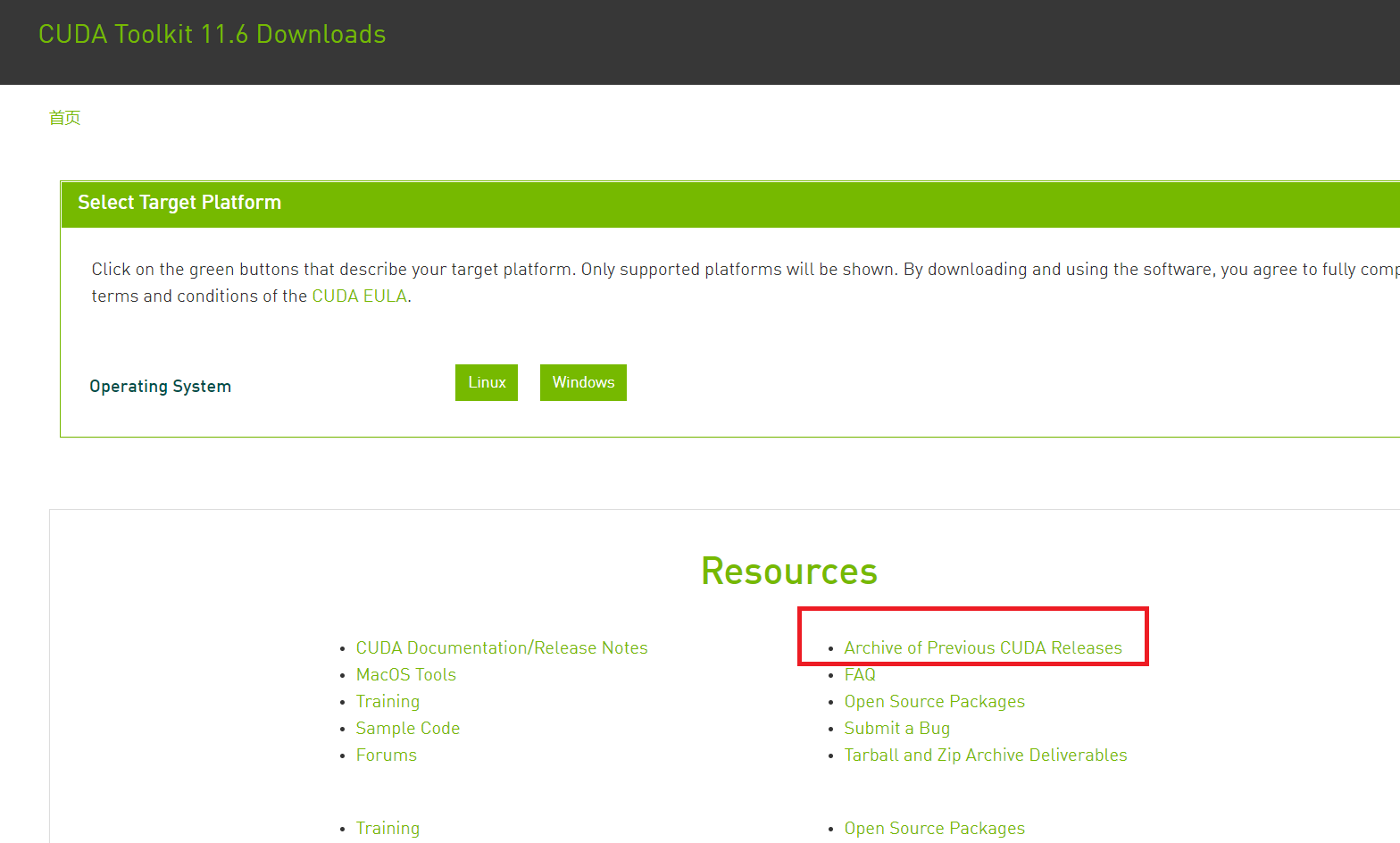Open the Sample Code link
Screen dimensions: 1400x843
tap(408, 729)
